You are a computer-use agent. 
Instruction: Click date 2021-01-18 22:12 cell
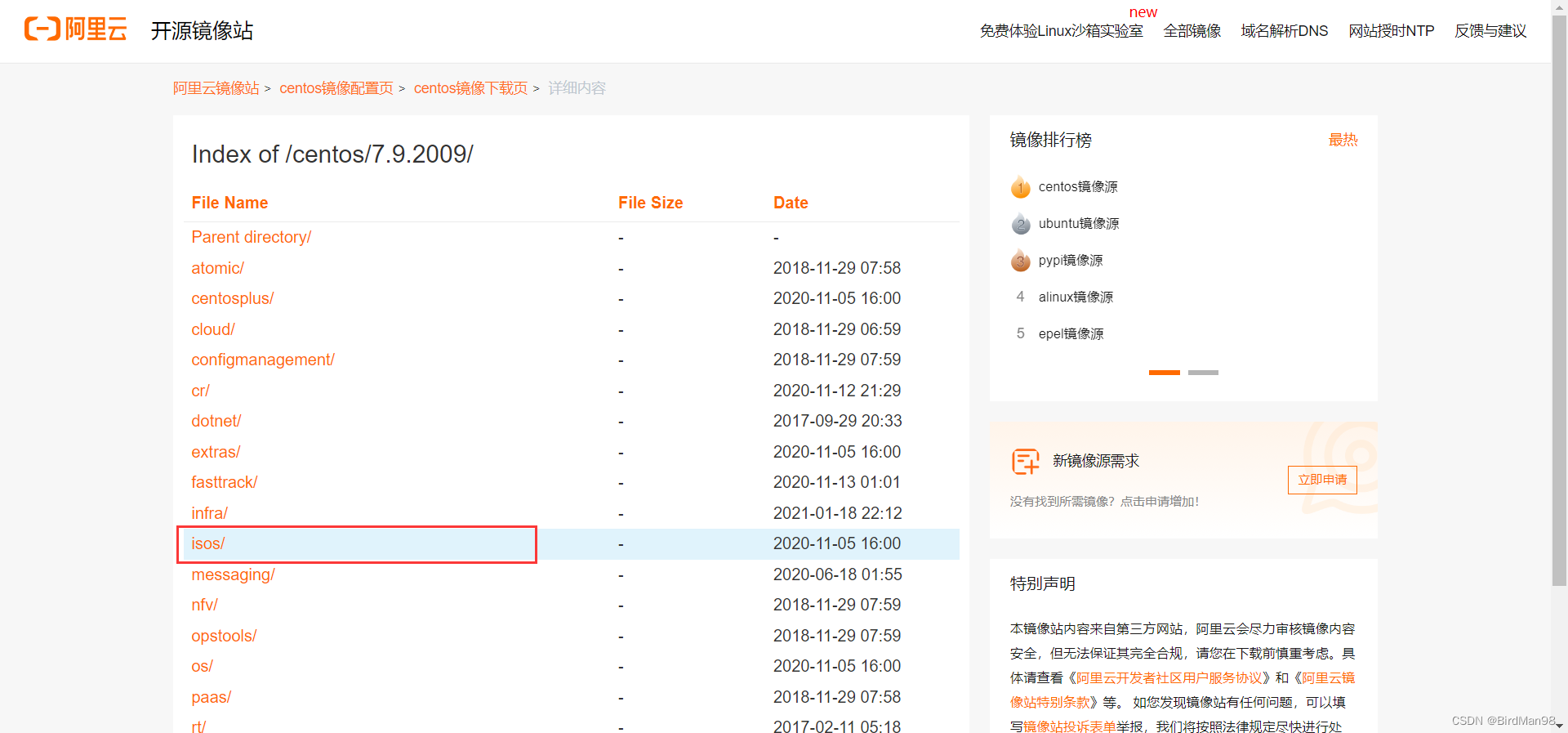tap(837, 513)
